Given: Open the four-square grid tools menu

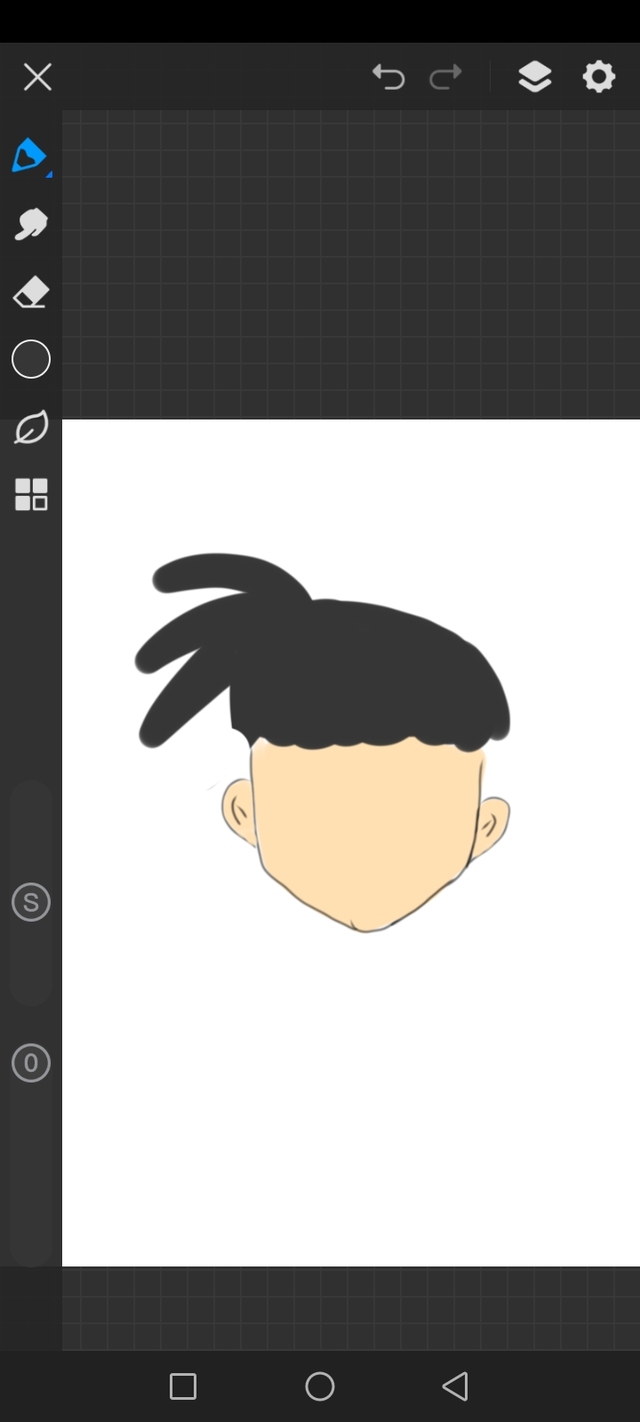Looking at the screenshot, I should pos(31,495).
